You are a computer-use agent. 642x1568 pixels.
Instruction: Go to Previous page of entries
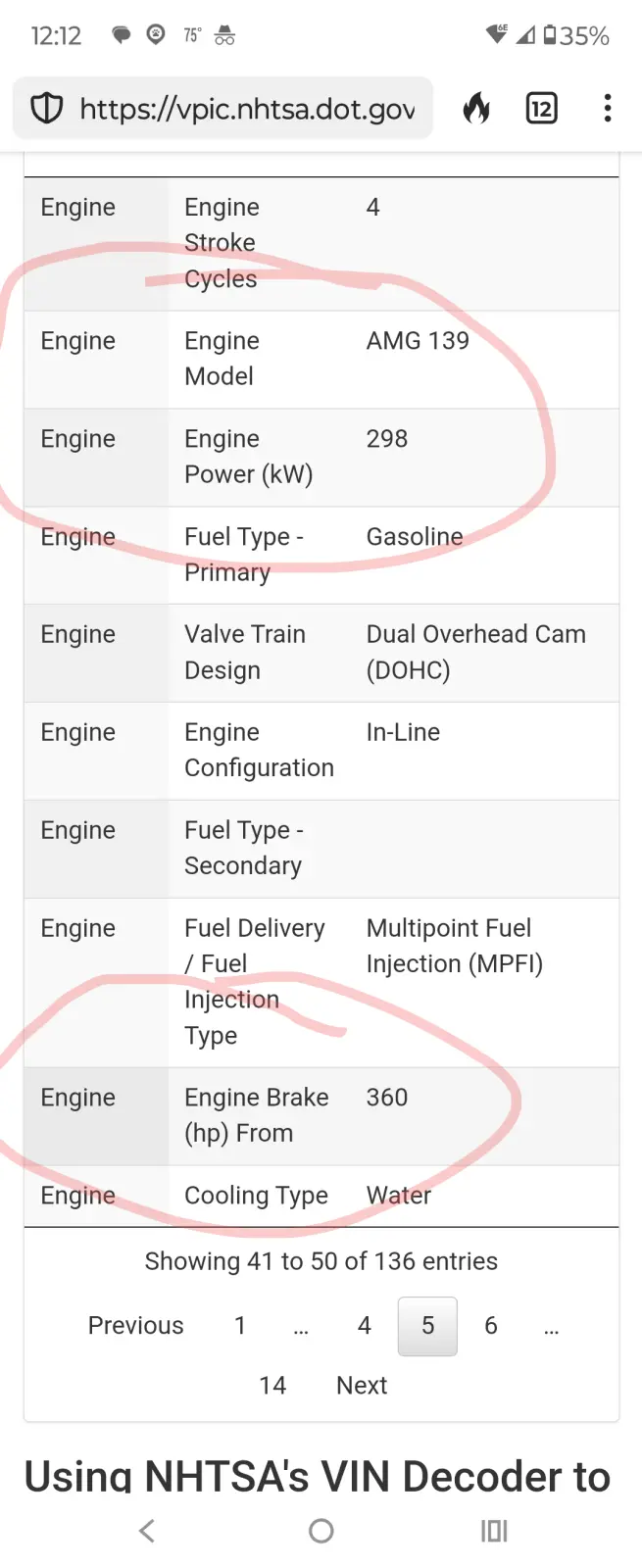coord(136,1326)
